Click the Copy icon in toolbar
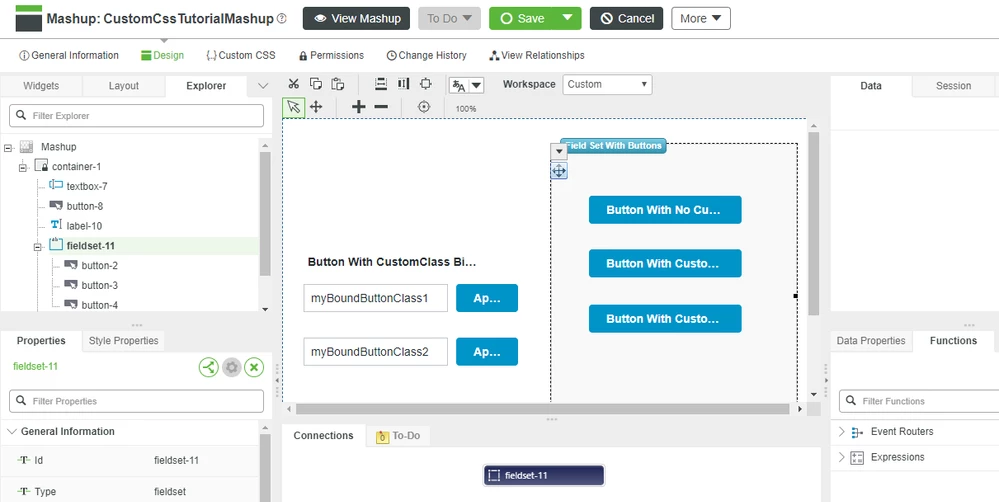The image size is (999, 502). click(315, 84)
